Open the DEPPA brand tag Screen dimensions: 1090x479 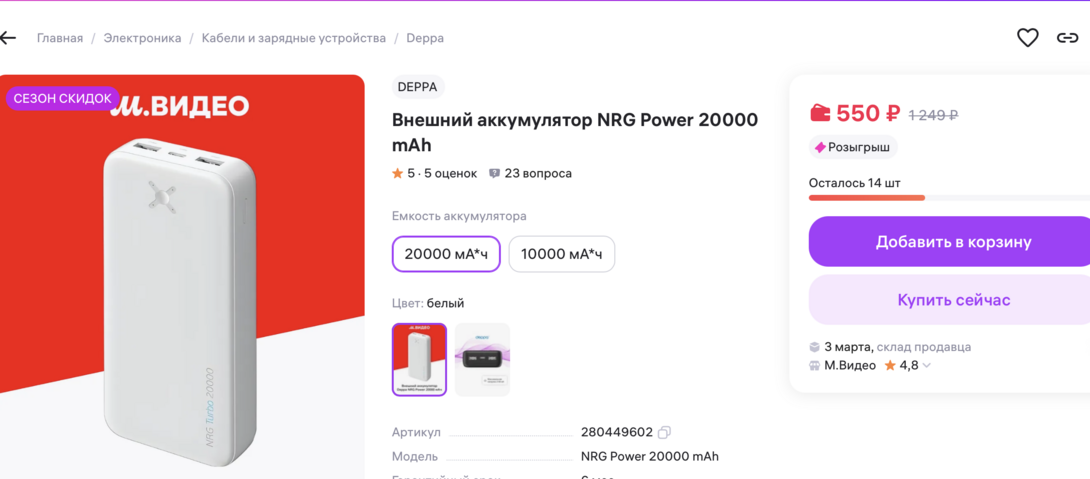pyautogui.click(x=417, y=87)
